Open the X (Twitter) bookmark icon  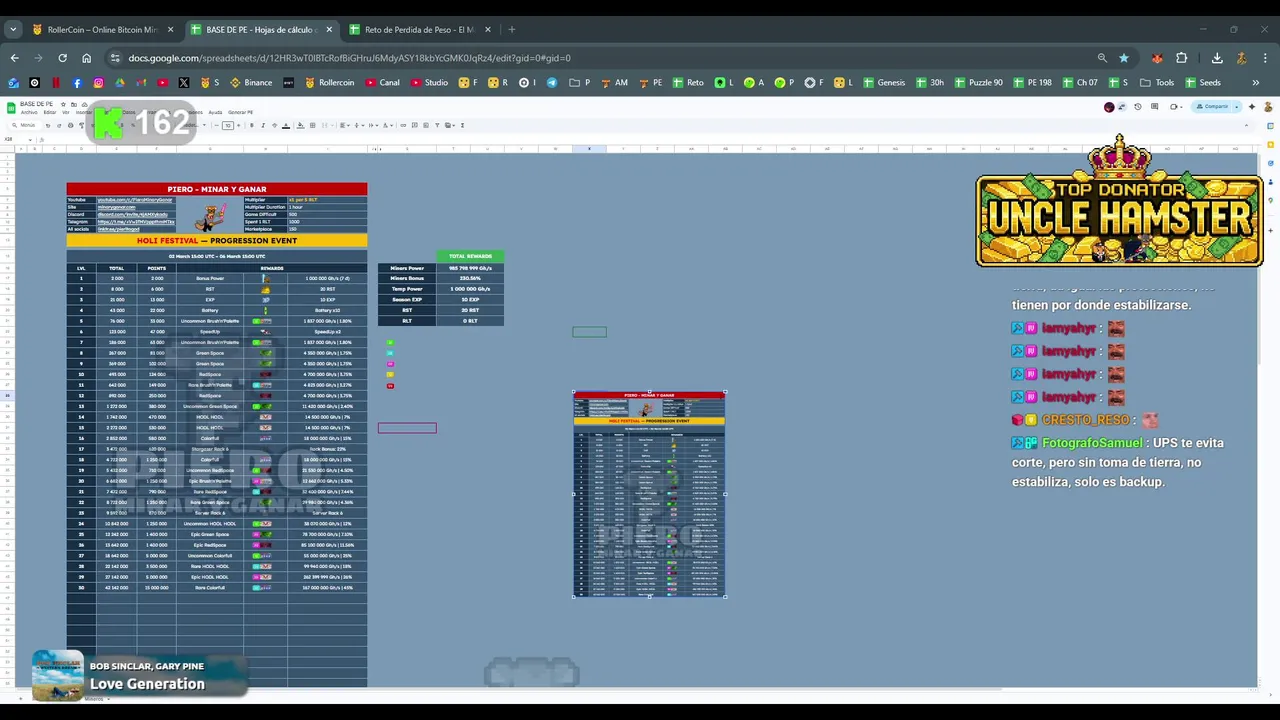184,82
